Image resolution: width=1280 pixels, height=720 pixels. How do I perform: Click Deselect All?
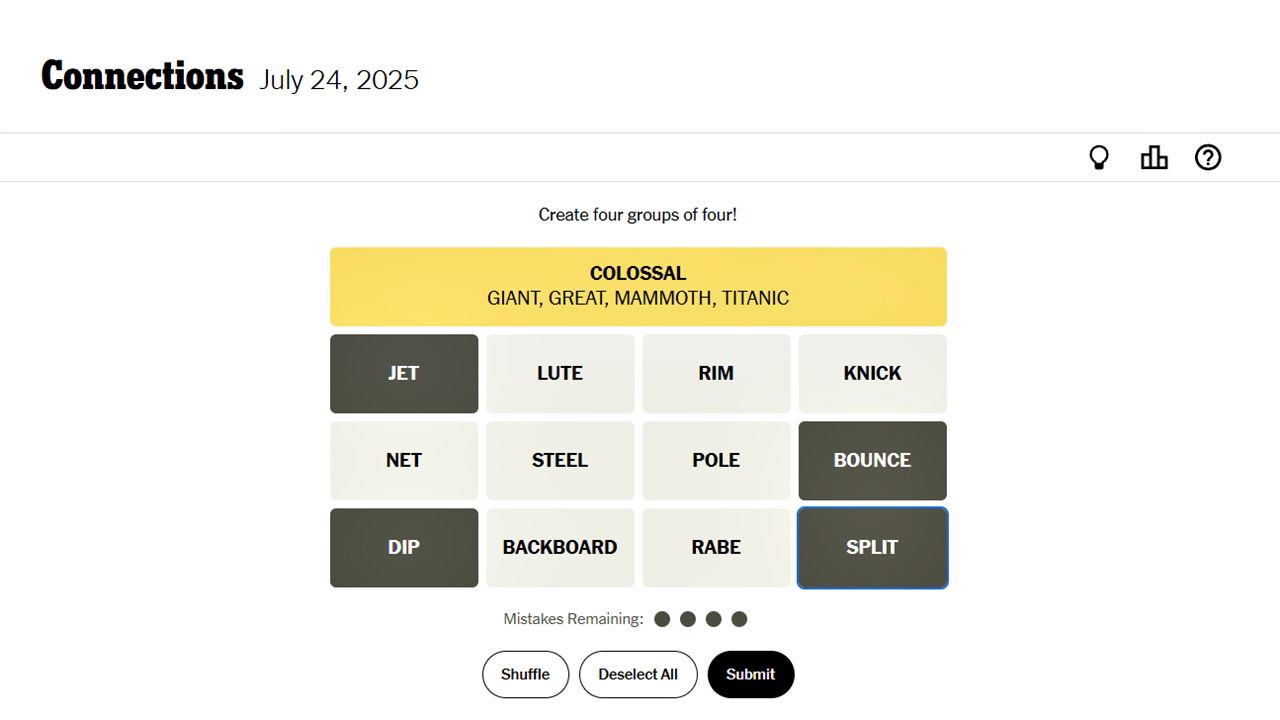coord(638,674)
